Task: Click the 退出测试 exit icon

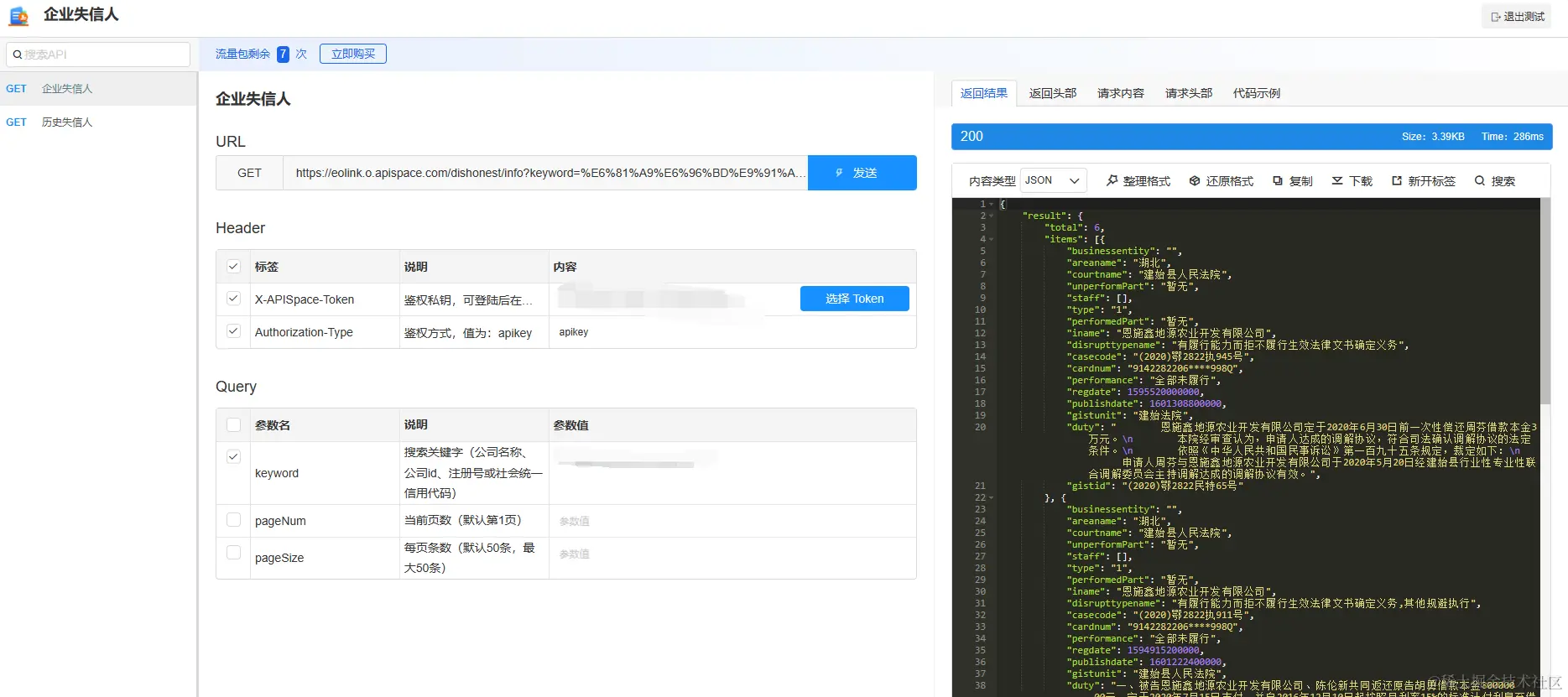Action: pos(1496,17)
